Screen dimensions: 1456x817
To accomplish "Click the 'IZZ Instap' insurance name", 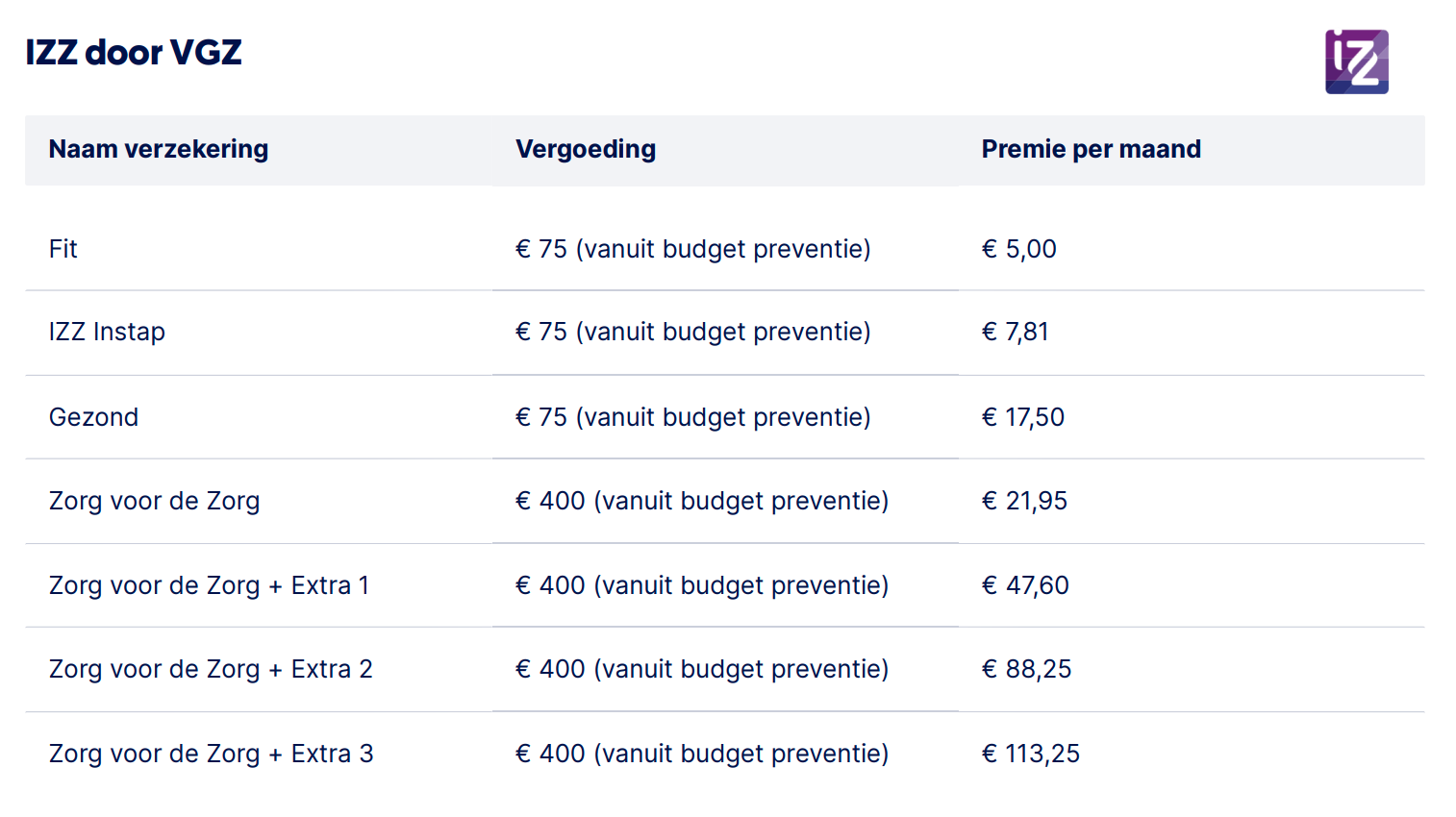I will pos(107,332).
